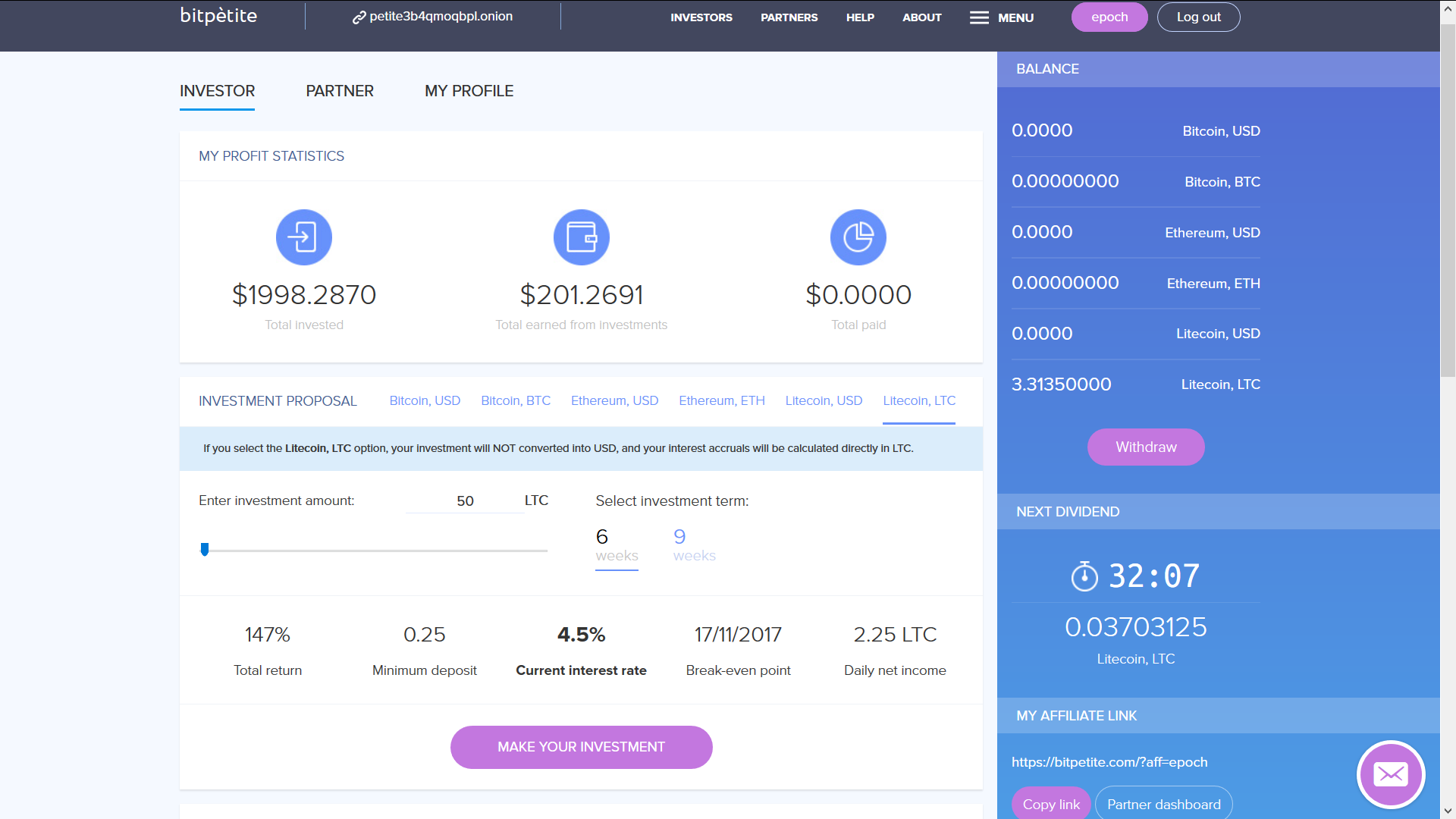Click the 0.00000000 Bitcoin, BTC balance
Image resolution: width=1456 pixels, height=819 pixels.
point(1065,181)
